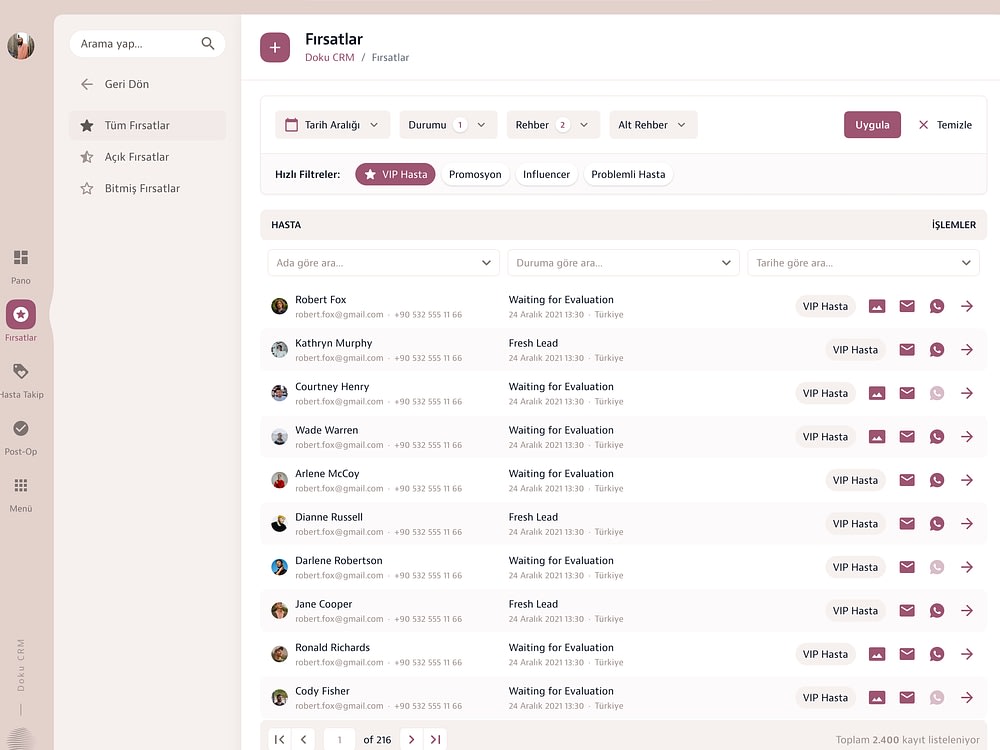Screen dimensions: 1000x750
Task: Go to the first page
Action: pyautogui.click(x=279, y=739)
